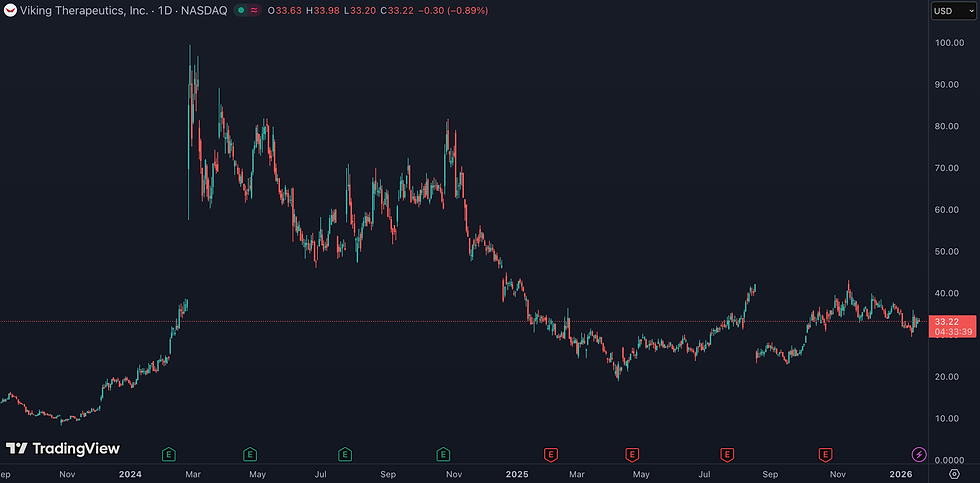Open the USD currency dropdown
This screenshot has height=483, width=980.
953,11
